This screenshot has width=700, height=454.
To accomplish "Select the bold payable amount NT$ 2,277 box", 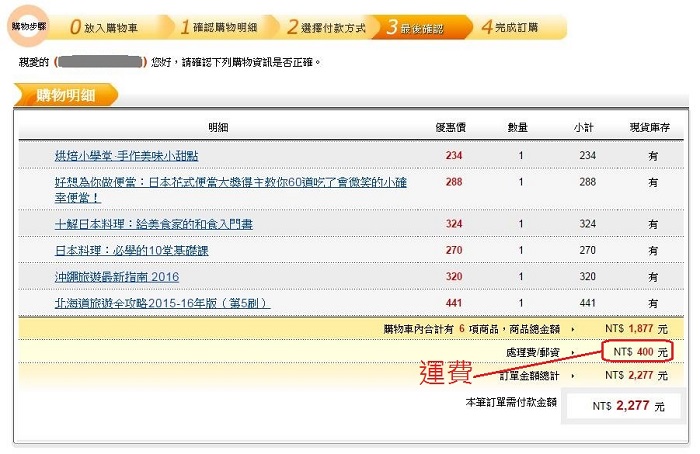I will coord(624,405).
